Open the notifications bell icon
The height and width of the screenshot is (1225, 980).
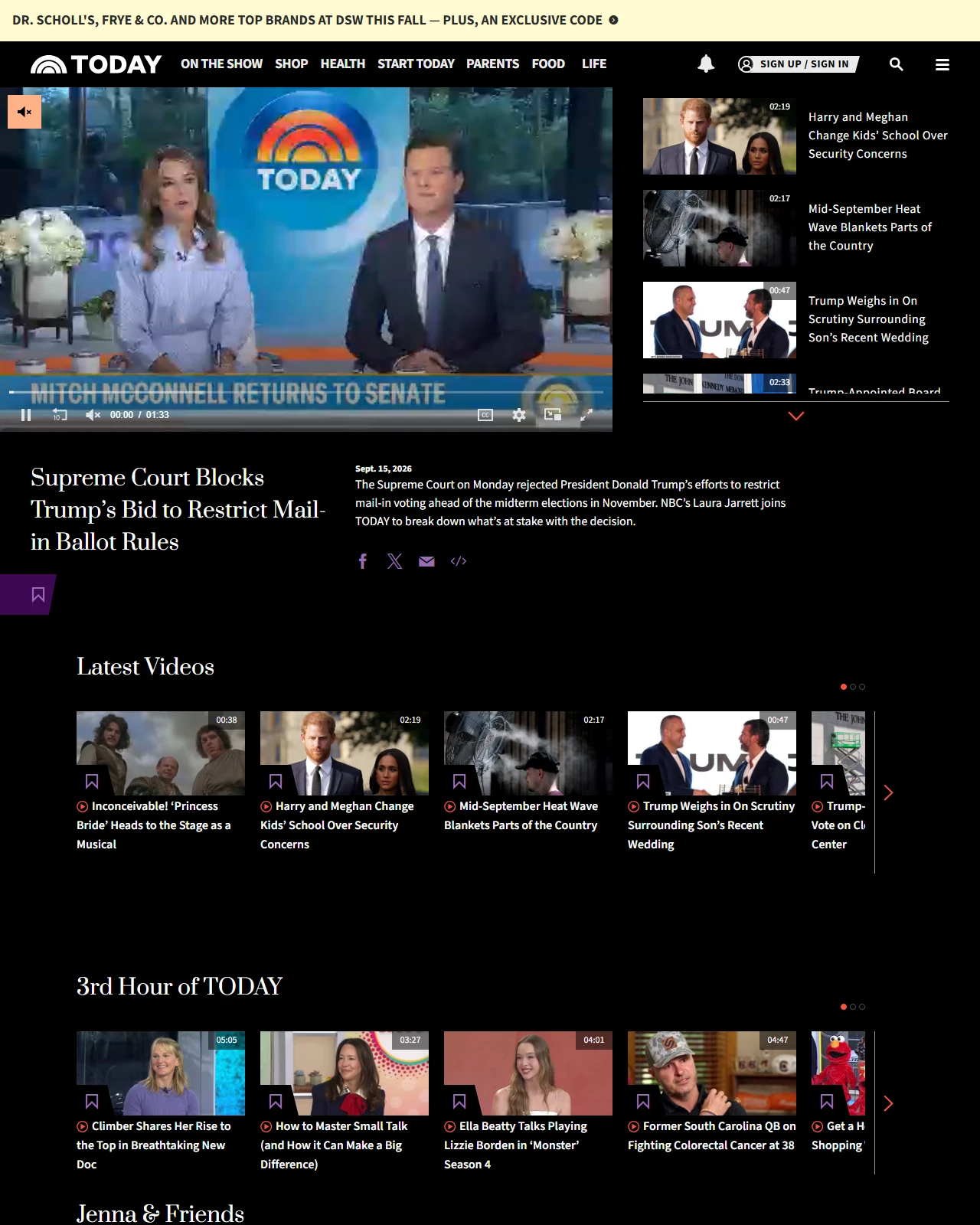click(706, 64)
